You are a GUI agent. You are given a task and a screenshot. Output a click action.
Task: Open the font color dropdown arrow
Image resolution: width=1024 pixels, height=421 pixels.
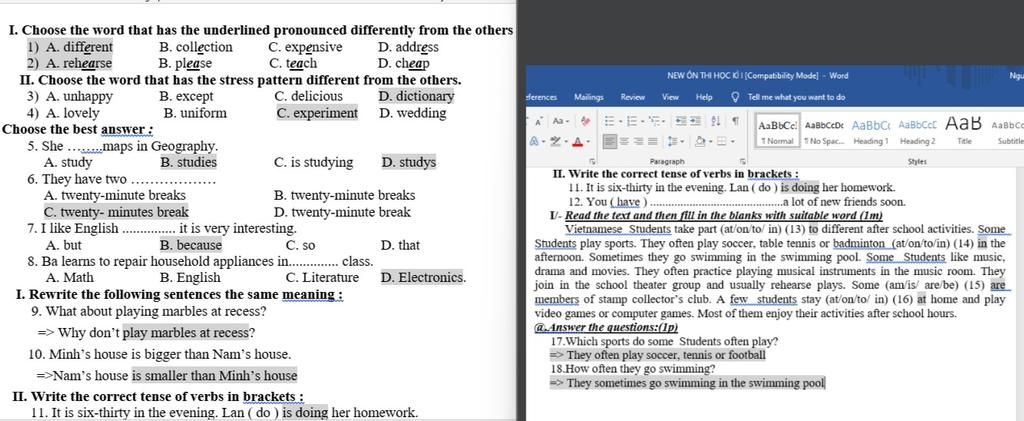click(588, 141)
